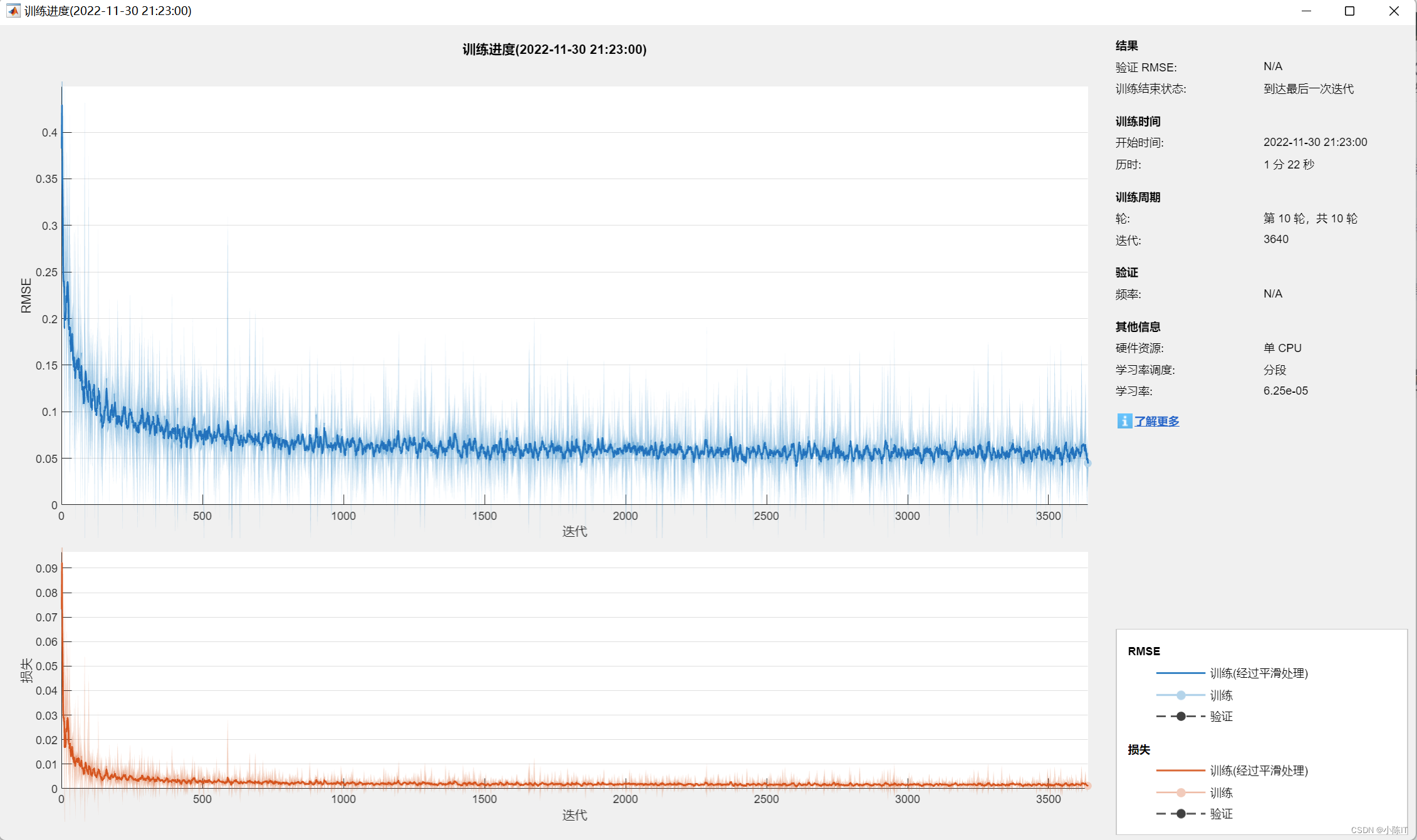Click the plot title 训练进度 text
The height and width of the screenshot is (840, 1417).
click(554, 49)
